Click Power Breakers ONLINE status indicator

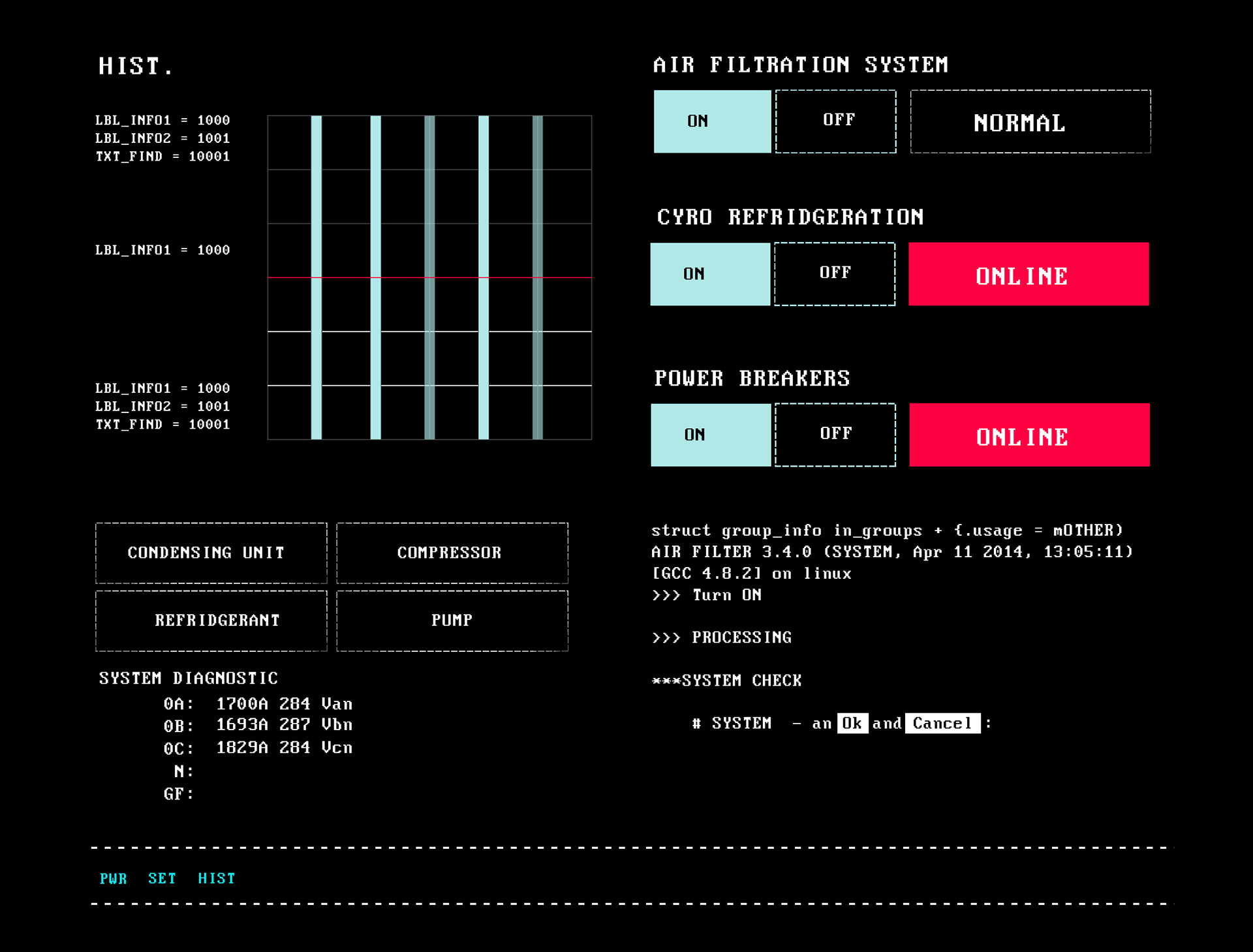pos(1029,435)
